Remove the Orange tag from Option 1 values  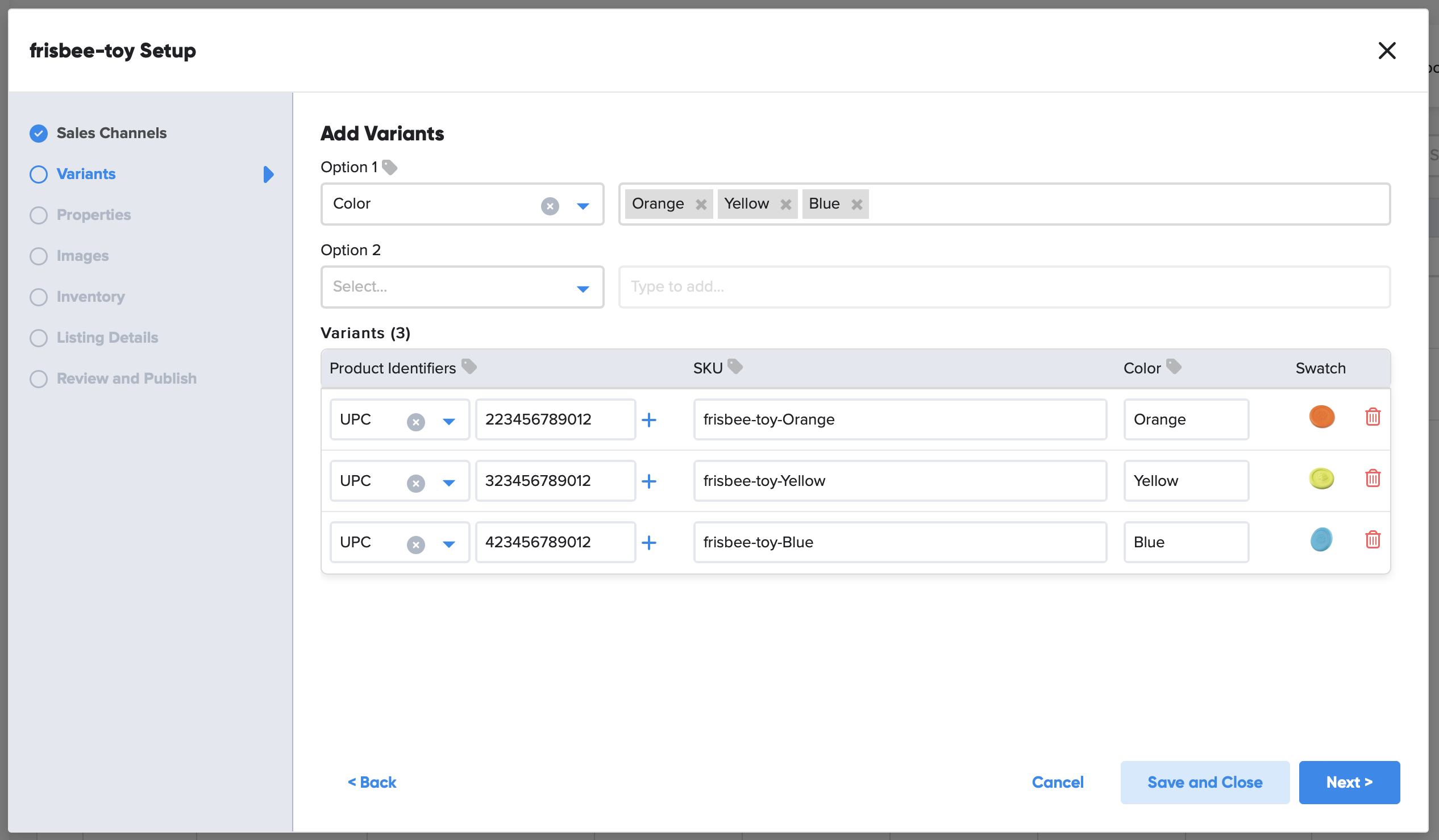tap(701, 205)
